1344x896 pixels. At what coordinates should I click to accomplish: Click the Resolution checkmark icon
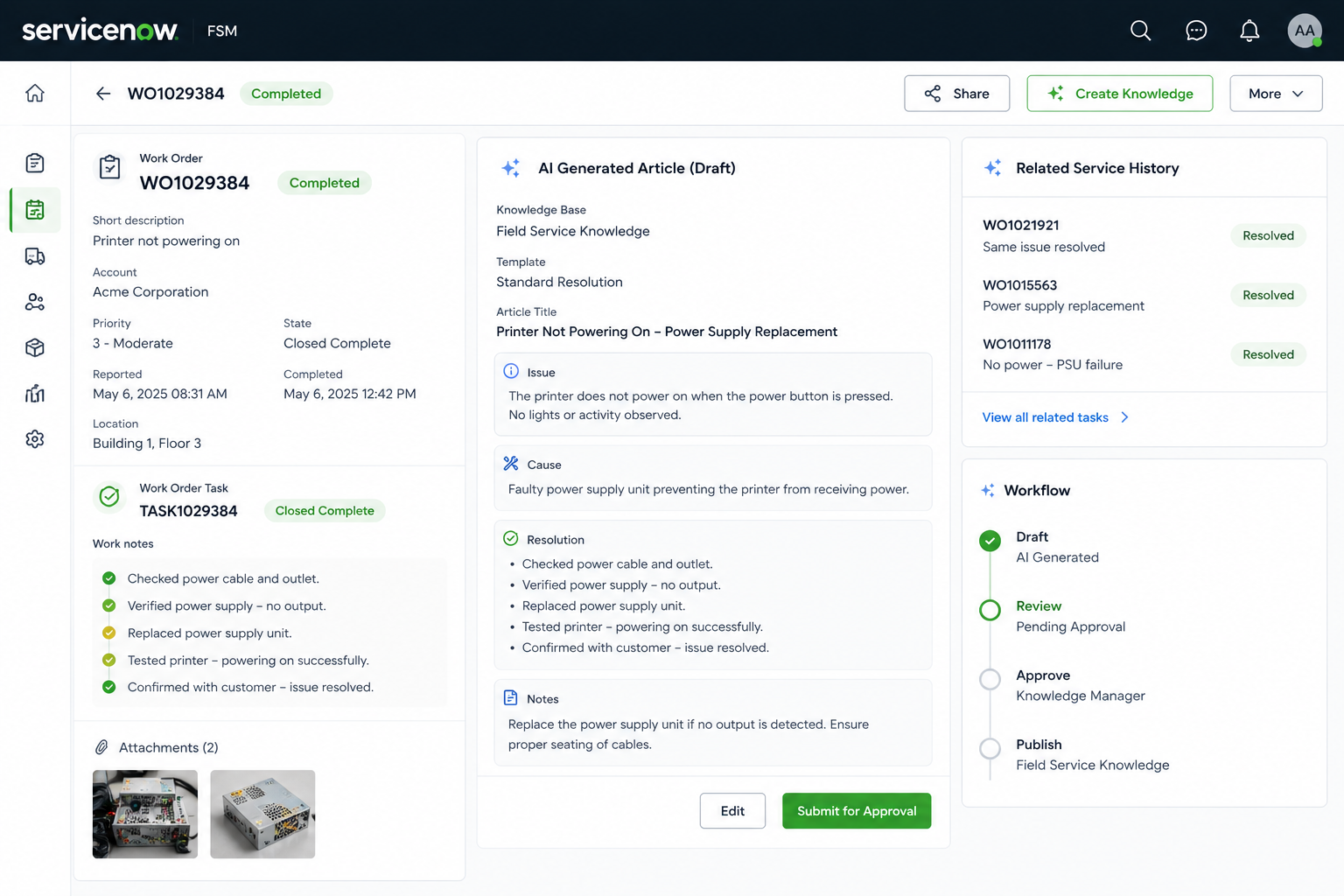pyautogui.click(x=511, y=539)
